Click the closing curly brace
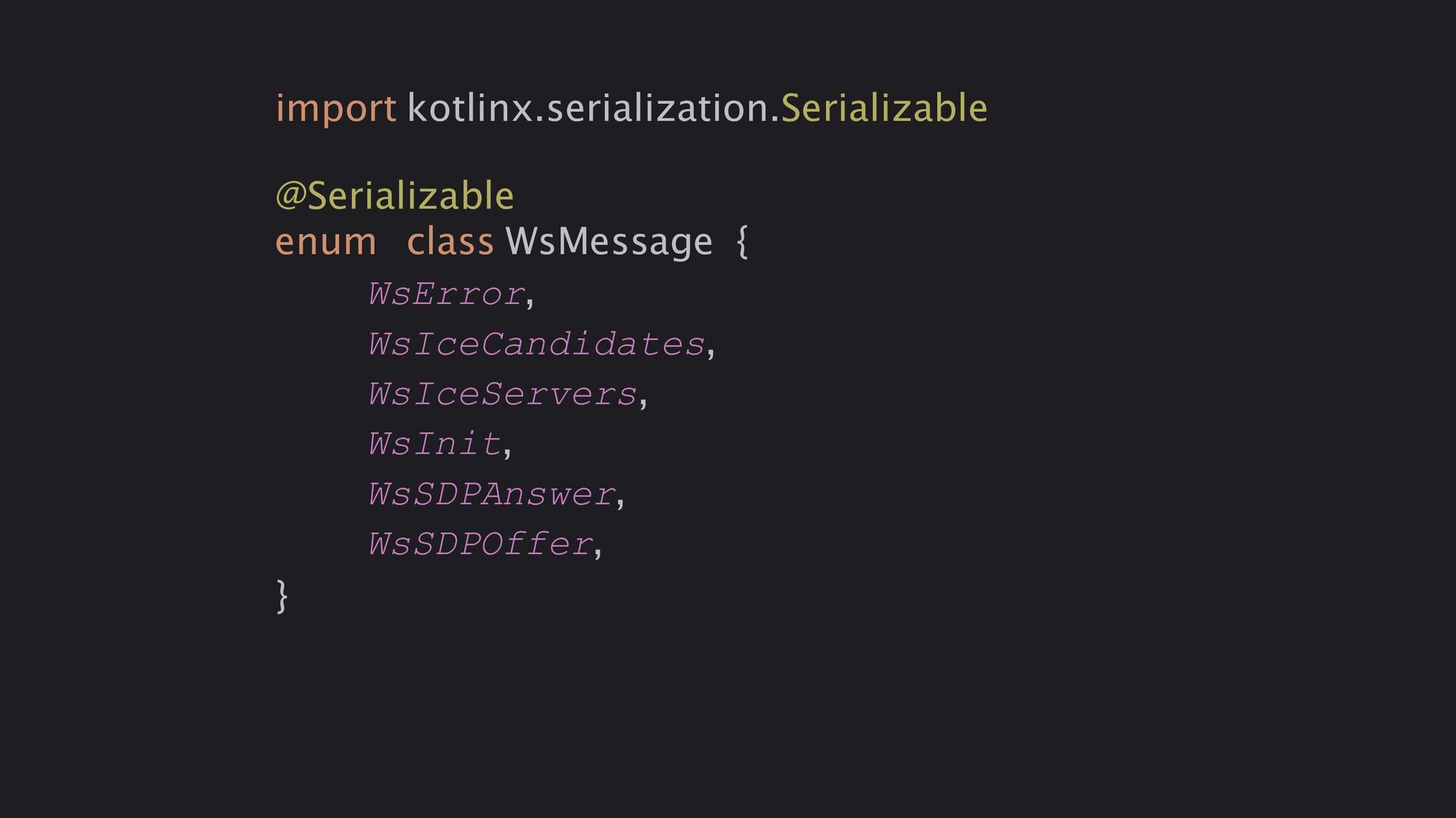This screenshot has width=1456, height=818. (x=282, y=596)
